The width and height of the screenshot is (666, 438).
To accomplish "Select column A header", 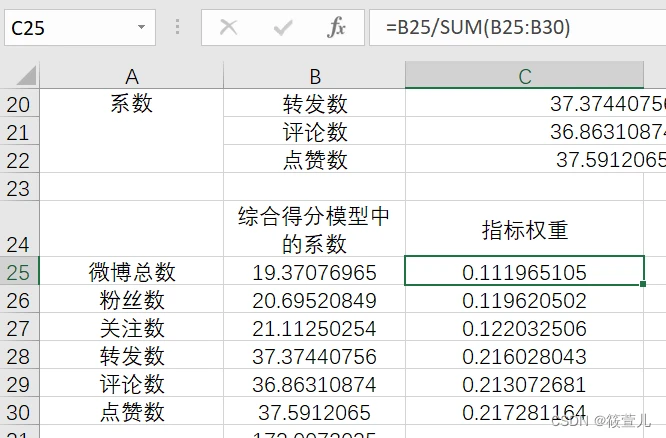I will coord(132,76).
